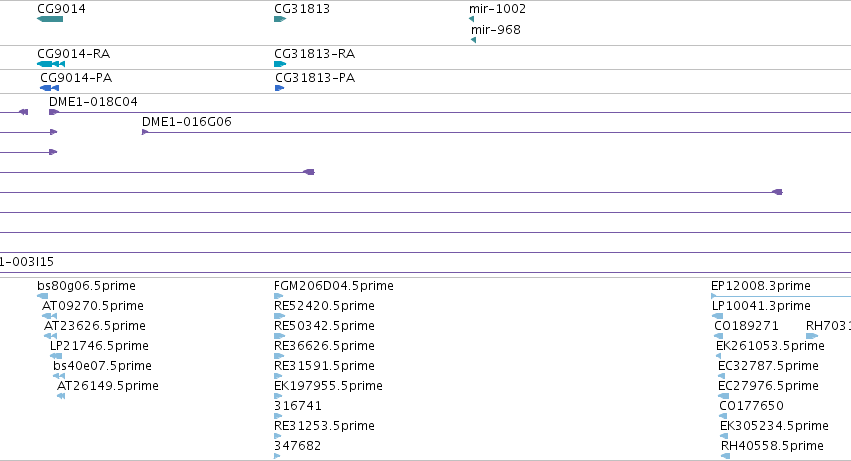Click the RH40558.5prime EST label
Viewport: 851px width, 461px height.
coord(772,446)
